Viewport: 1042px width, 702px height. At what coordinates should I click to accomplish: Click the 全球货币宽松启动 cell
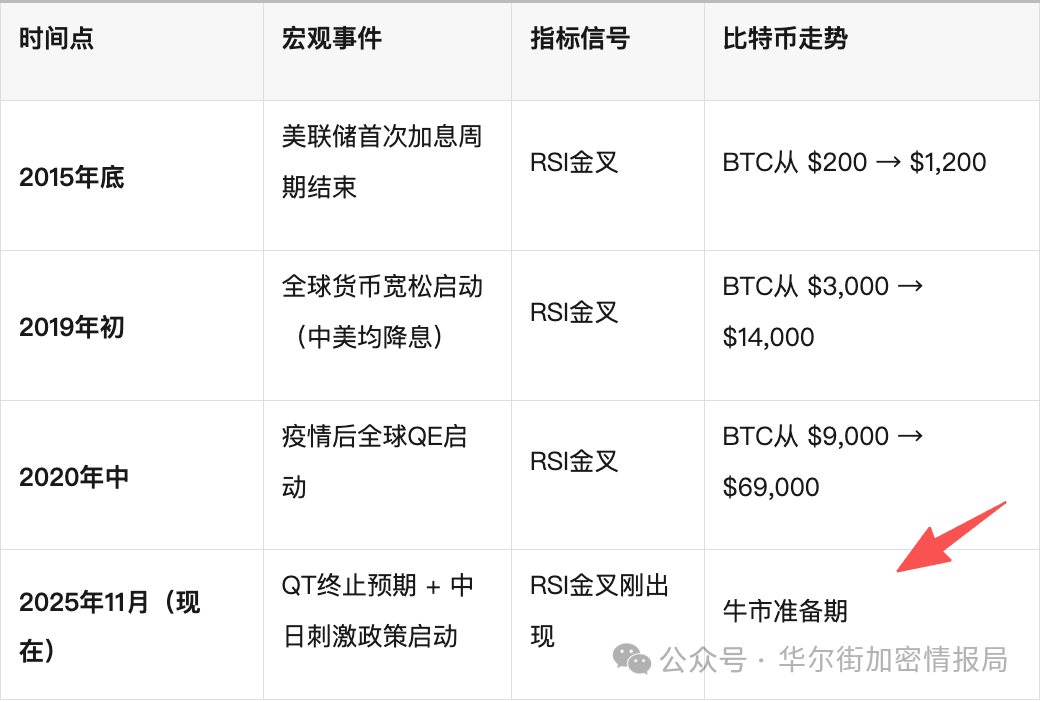382,312
